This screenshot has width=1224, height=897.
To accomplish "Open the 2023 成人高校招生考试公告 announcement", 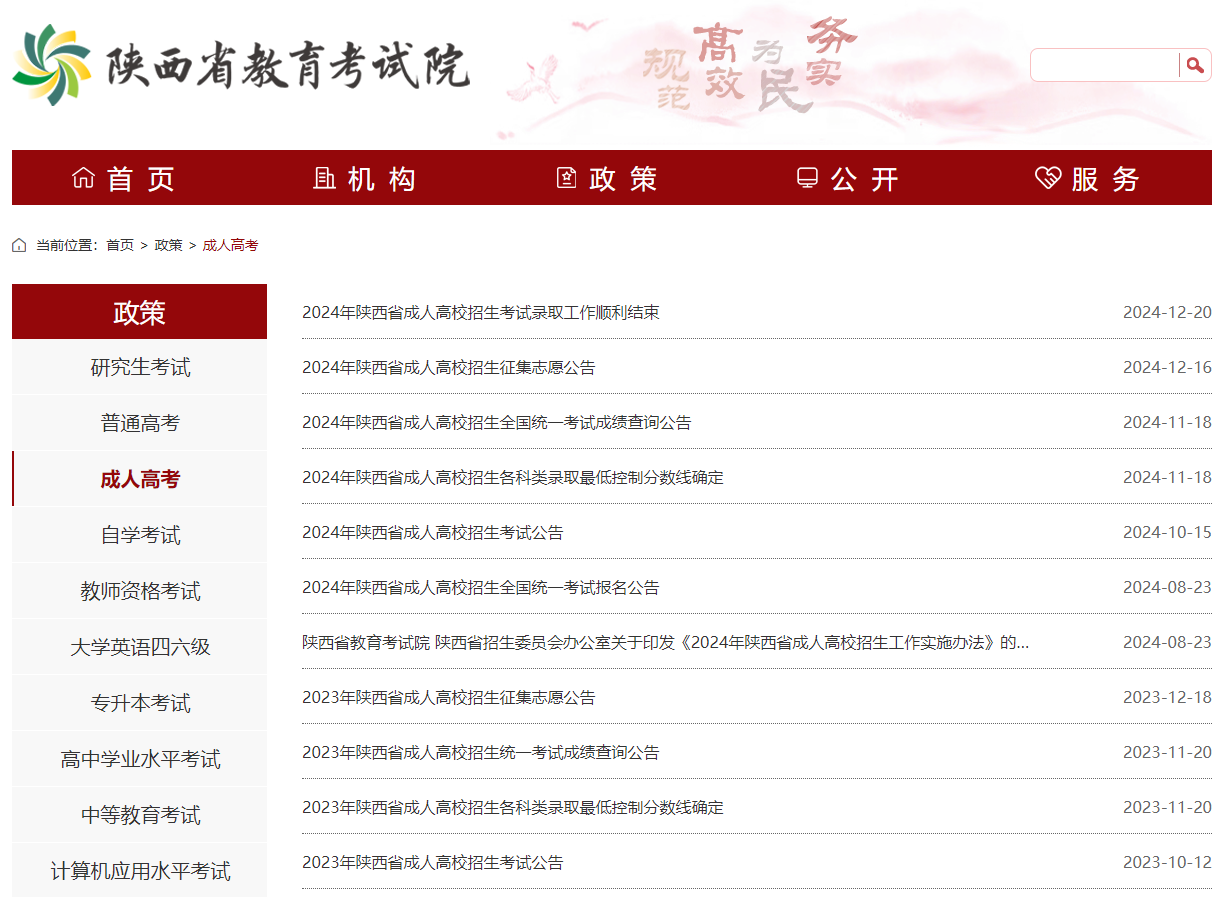I will pos(432,862).
